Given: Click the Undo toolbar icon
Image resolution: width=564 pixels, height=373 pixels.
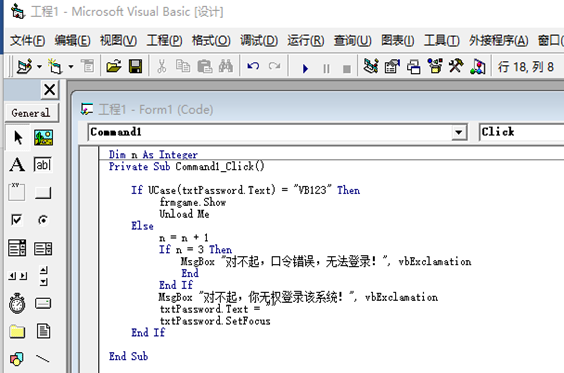Looking at the screenshot, I should pyautogui.click(x=253, y=67).
